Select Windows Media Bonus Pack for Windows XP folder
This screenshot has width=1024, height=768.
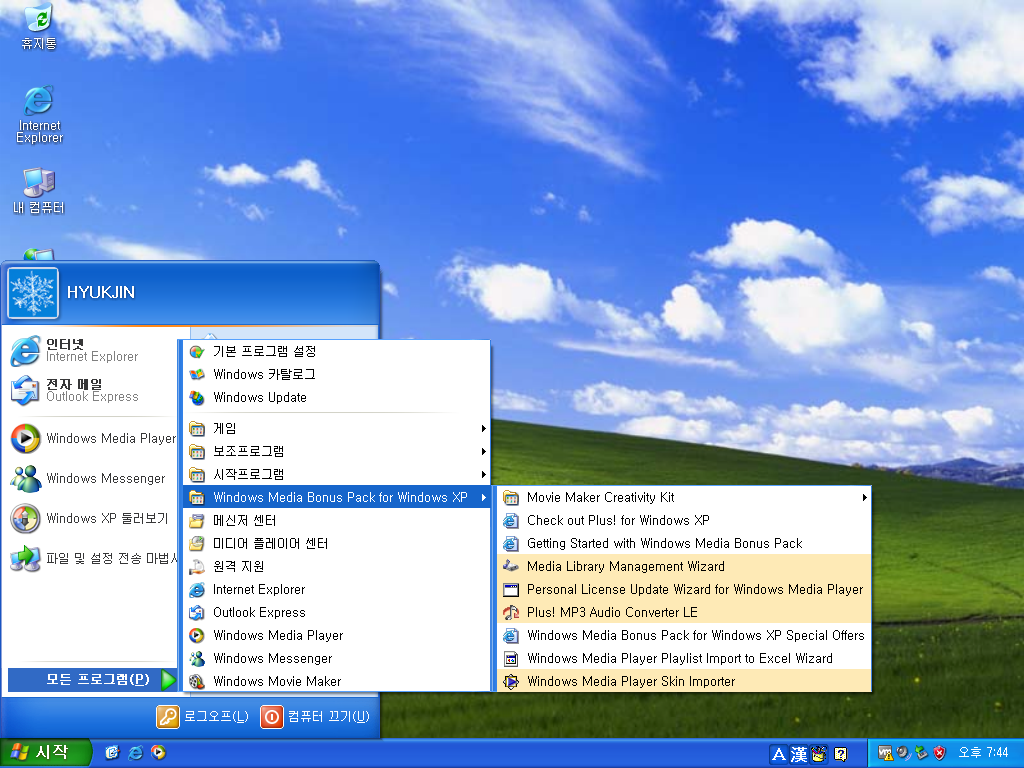337,498
